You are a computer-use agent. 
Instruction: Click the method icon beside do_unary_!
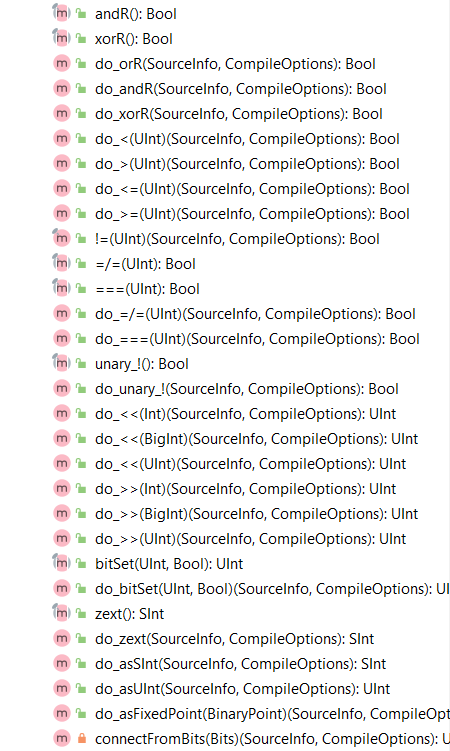click(61, 389)
